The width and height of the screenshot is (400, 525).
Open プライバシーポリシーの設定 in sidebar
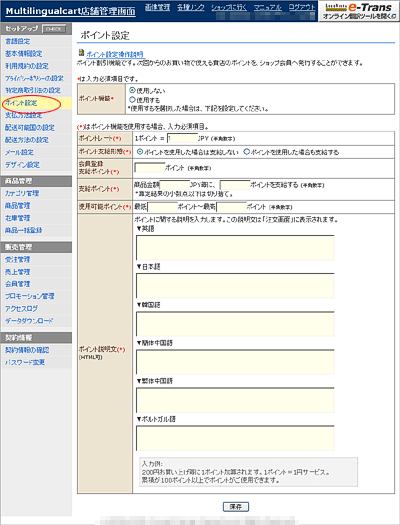click(x=34, y=78)
